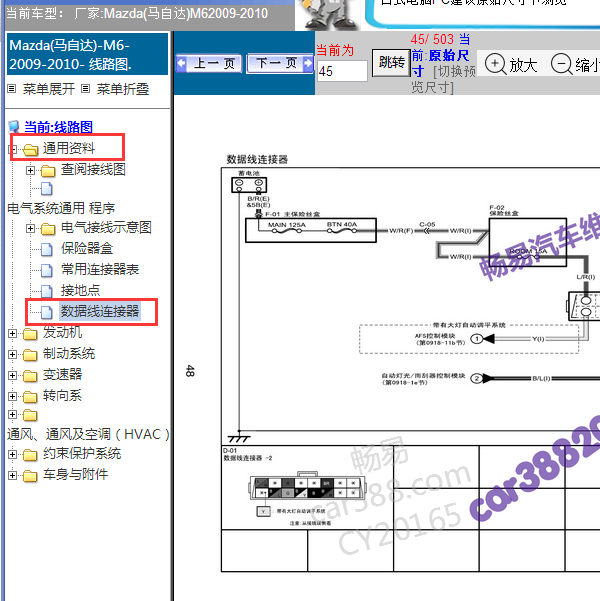Screen dimensions: 600x601
Task: Select the page item under 查阅接线图 labeled 电气系统通用 程序
Action: coord(61,208)
